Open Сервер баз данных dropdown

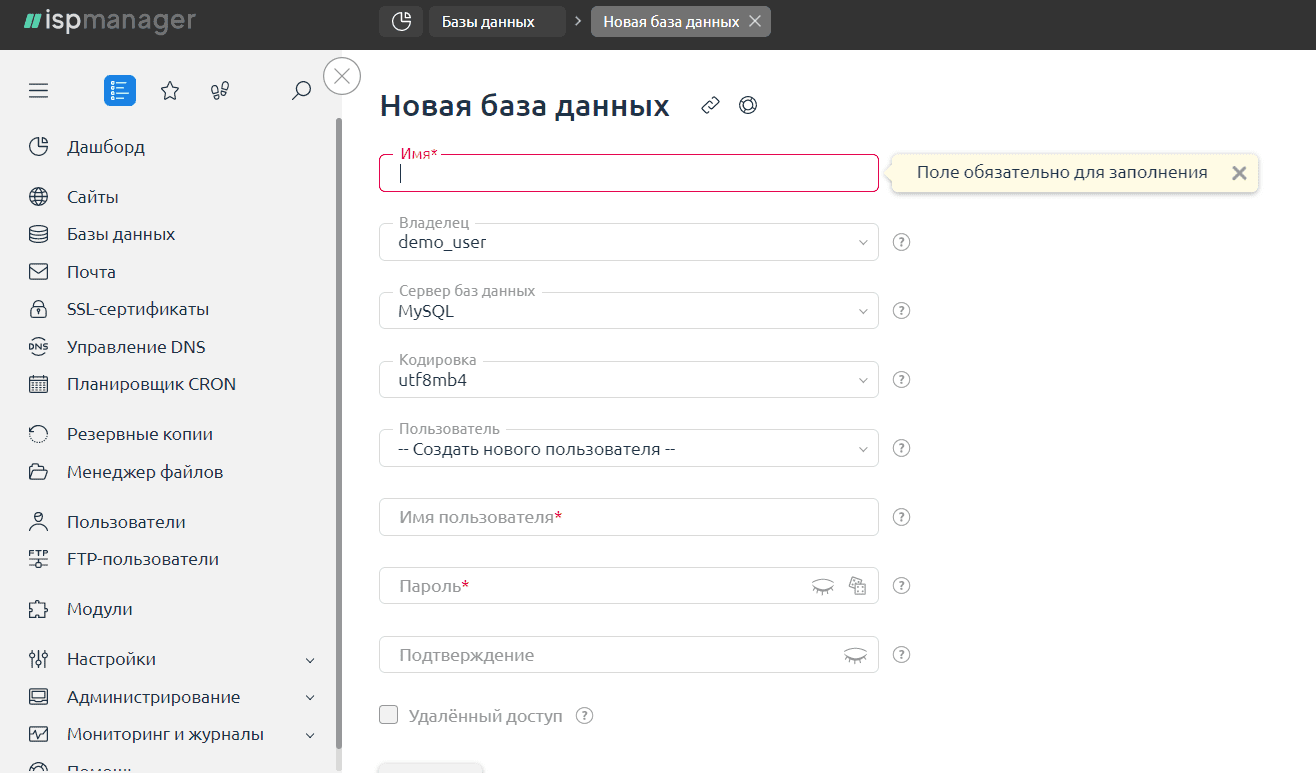tap(629, 311)
